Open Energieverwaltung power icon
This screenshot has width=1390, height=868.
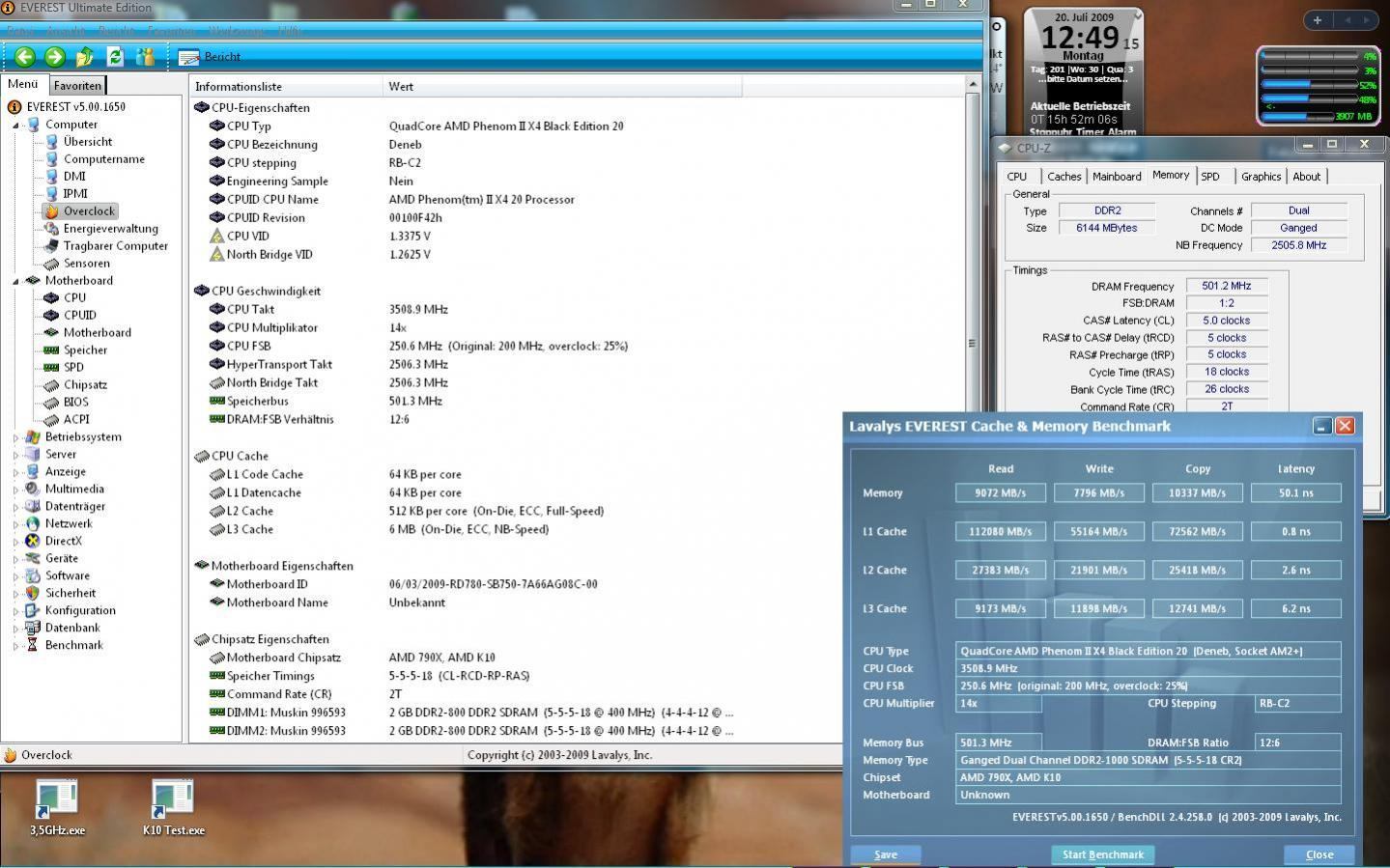pos(51,229)
